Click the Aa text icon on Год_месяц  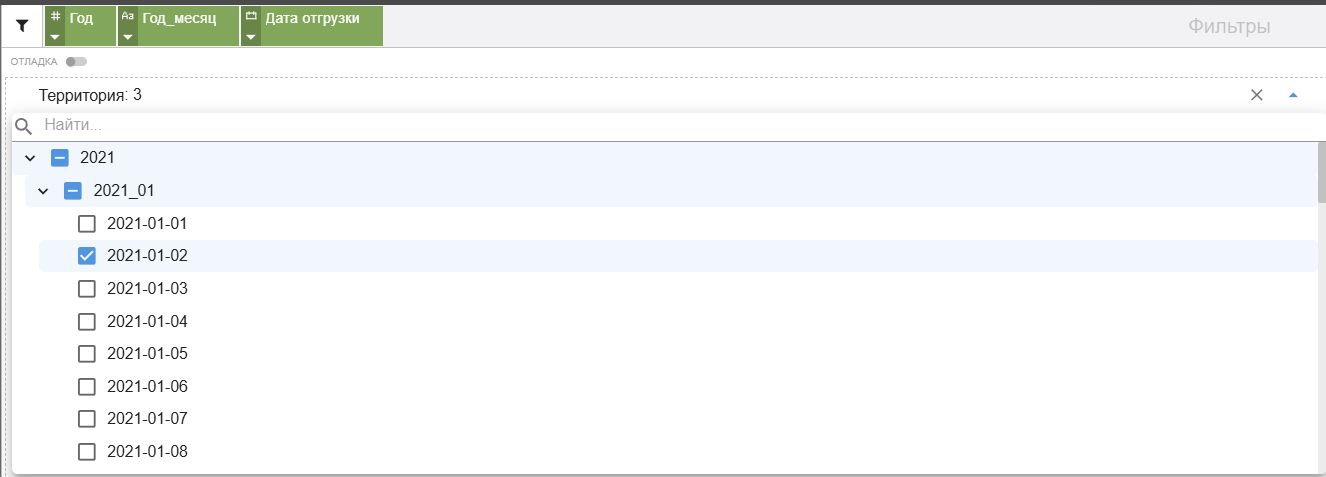click(x=127, y=16)
